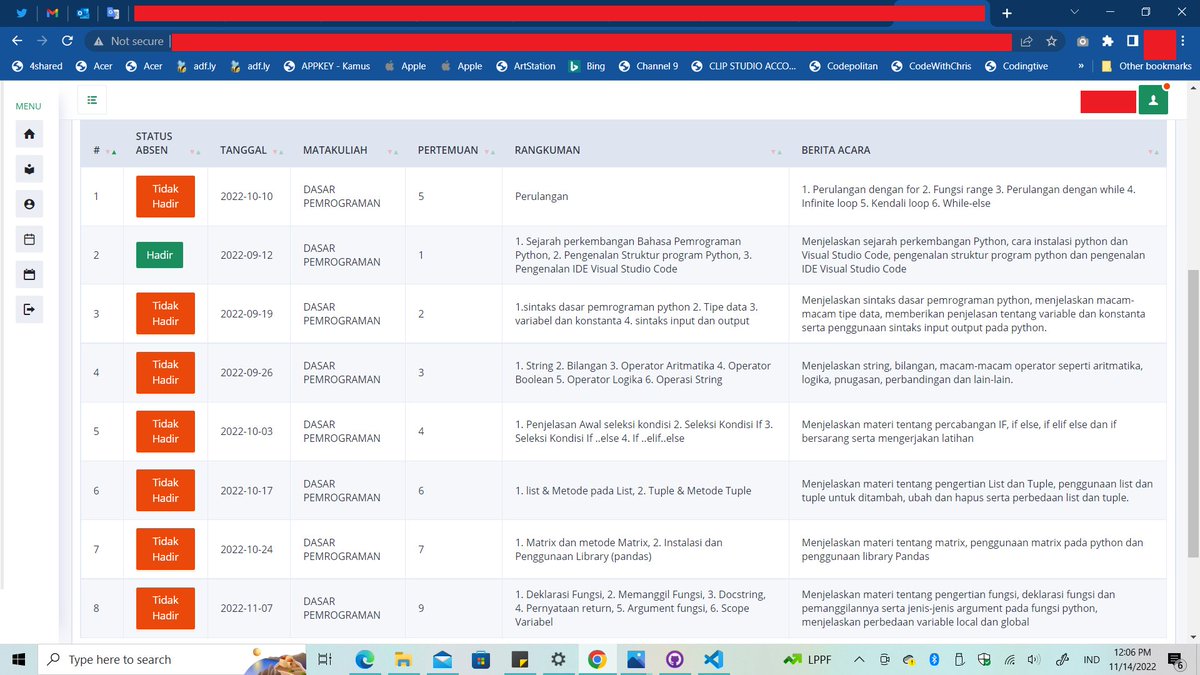Click the Perulangan summary text
This screenshot has width=1200, height=675.
point(541,196)
